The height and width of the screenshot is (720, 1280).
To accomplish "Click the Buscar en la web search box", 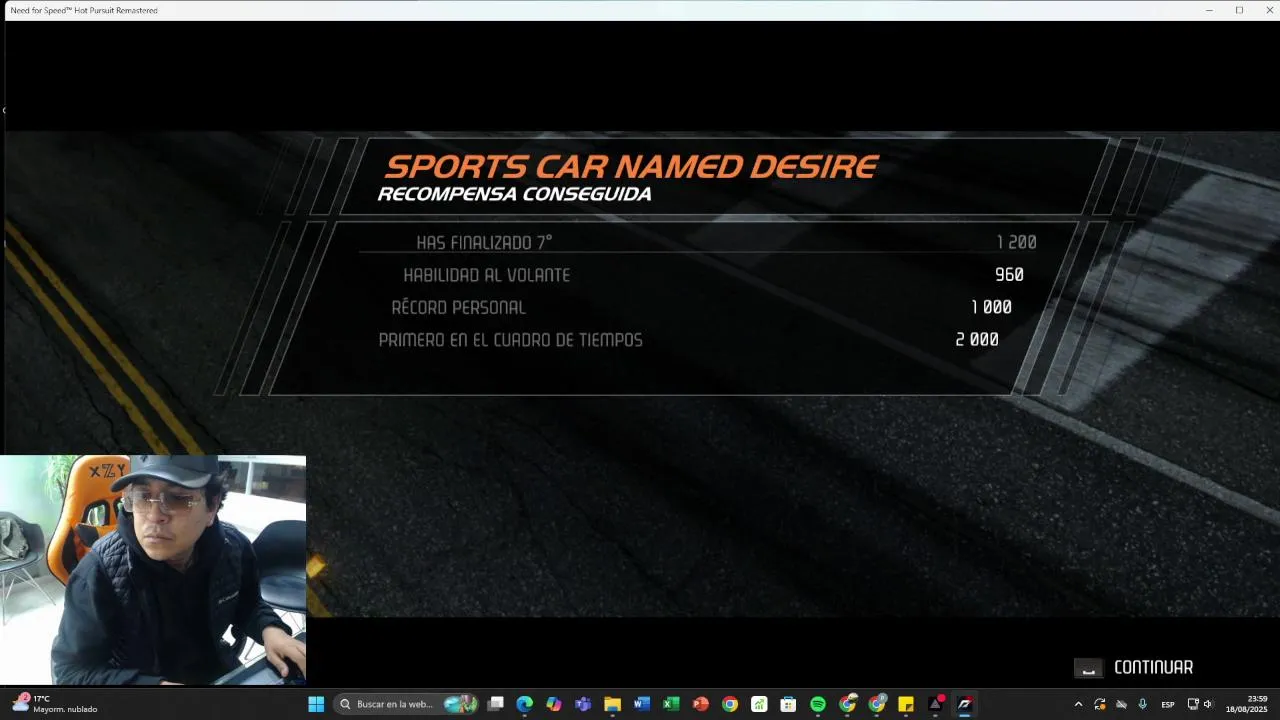I will coord(407,704).
